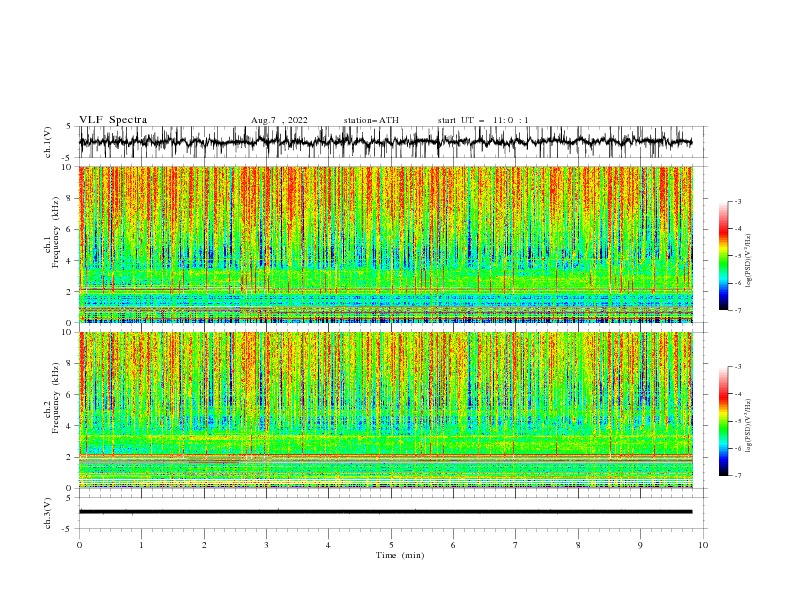Click the "-4" tick on the lower colorbar

[x=738, y=394]
